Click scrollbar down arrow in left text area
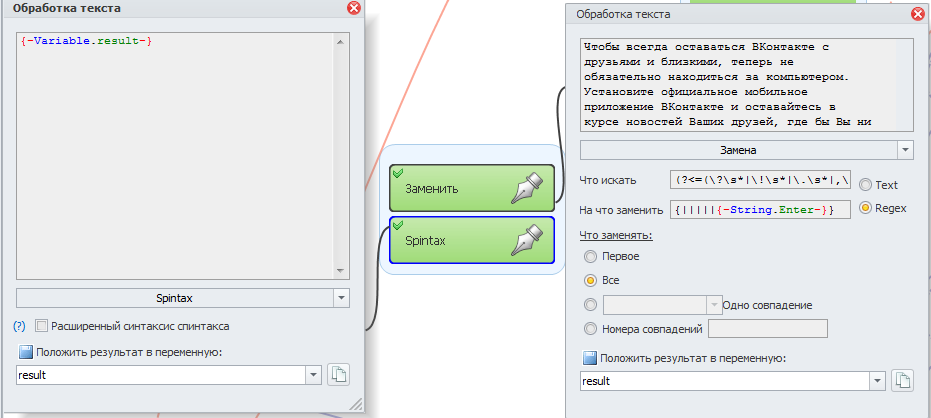Screen dimensions: 931x418 tap(341, 271)
